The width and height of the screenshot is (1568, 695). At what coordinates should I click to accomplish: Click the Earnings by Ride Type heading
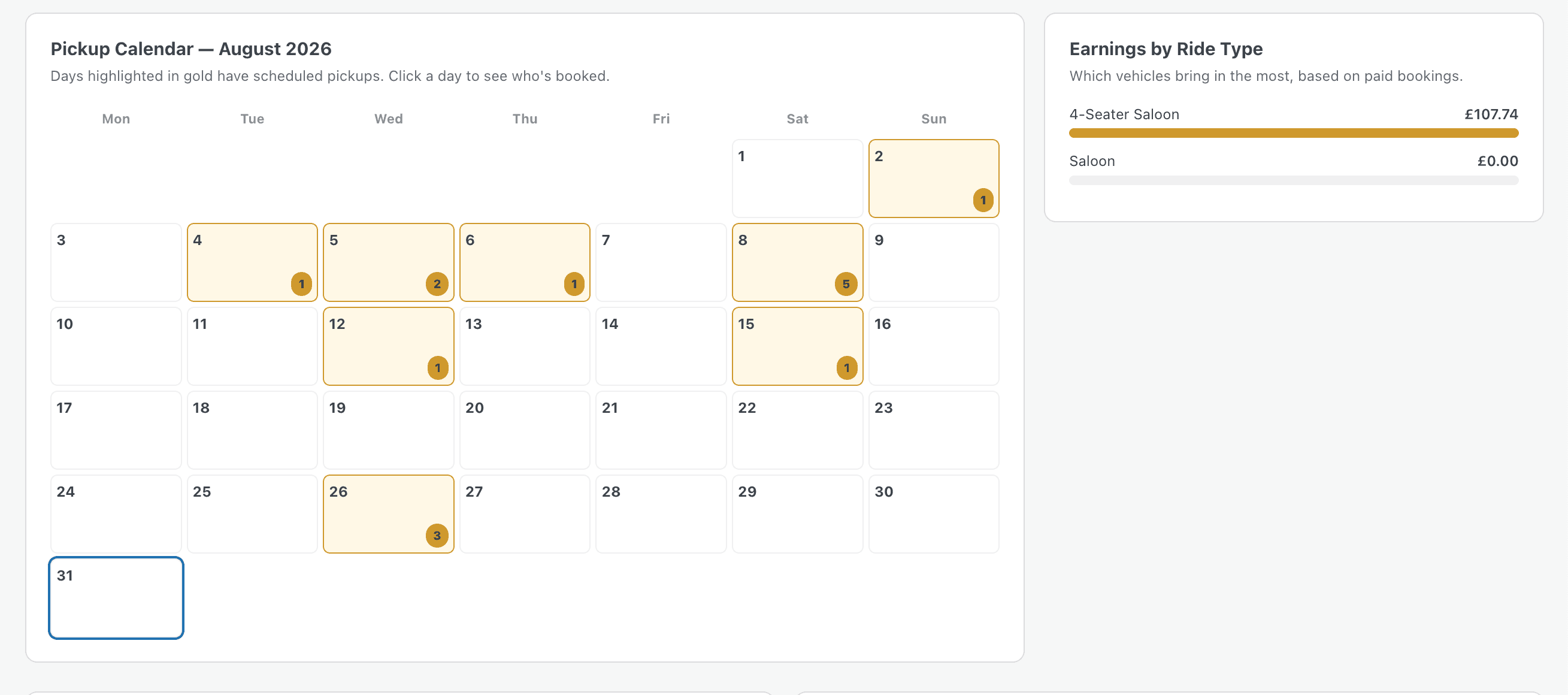point(1166,49)
